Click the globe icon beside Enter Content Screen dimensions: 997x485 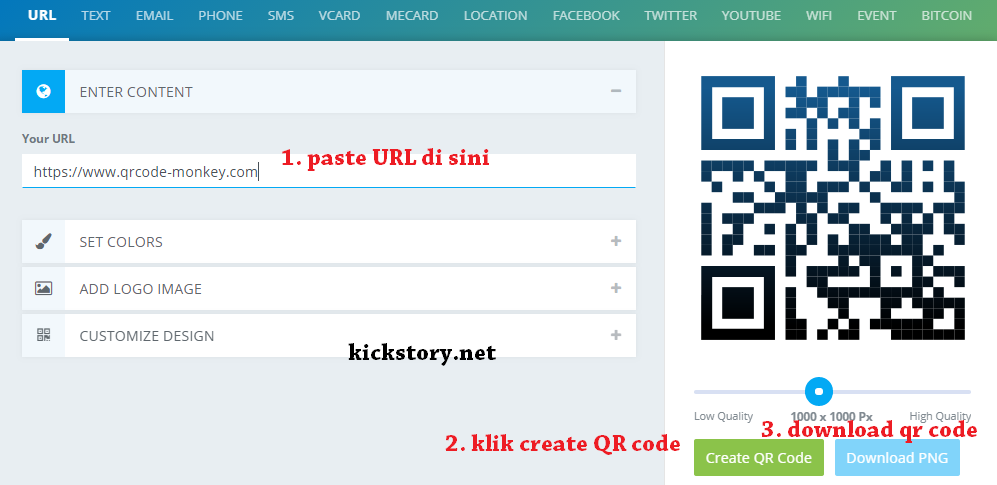coord(43,92)
